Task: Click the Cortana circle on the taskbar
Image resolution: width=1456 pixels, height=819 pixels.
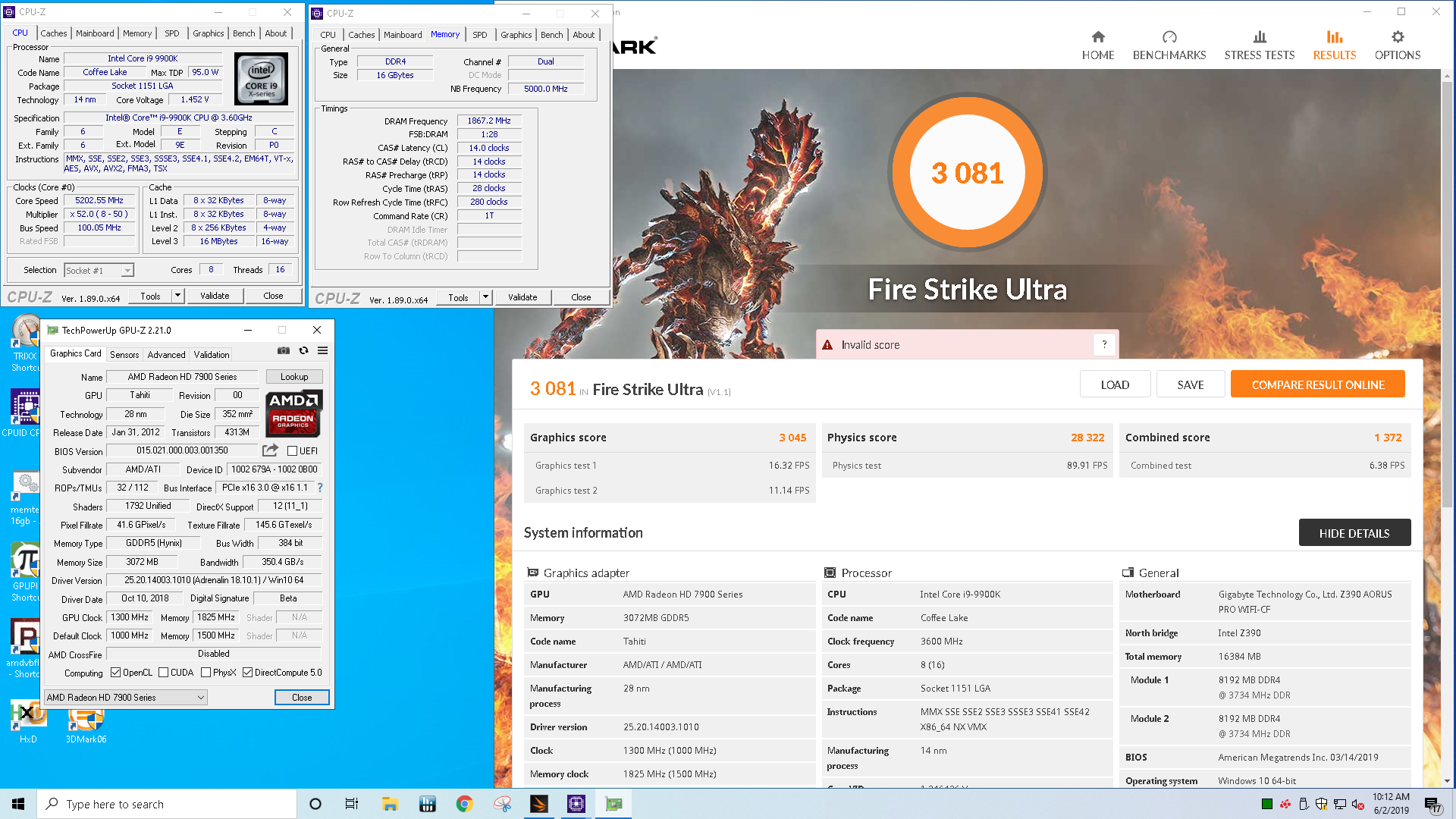Action: (x=315, y=804)
